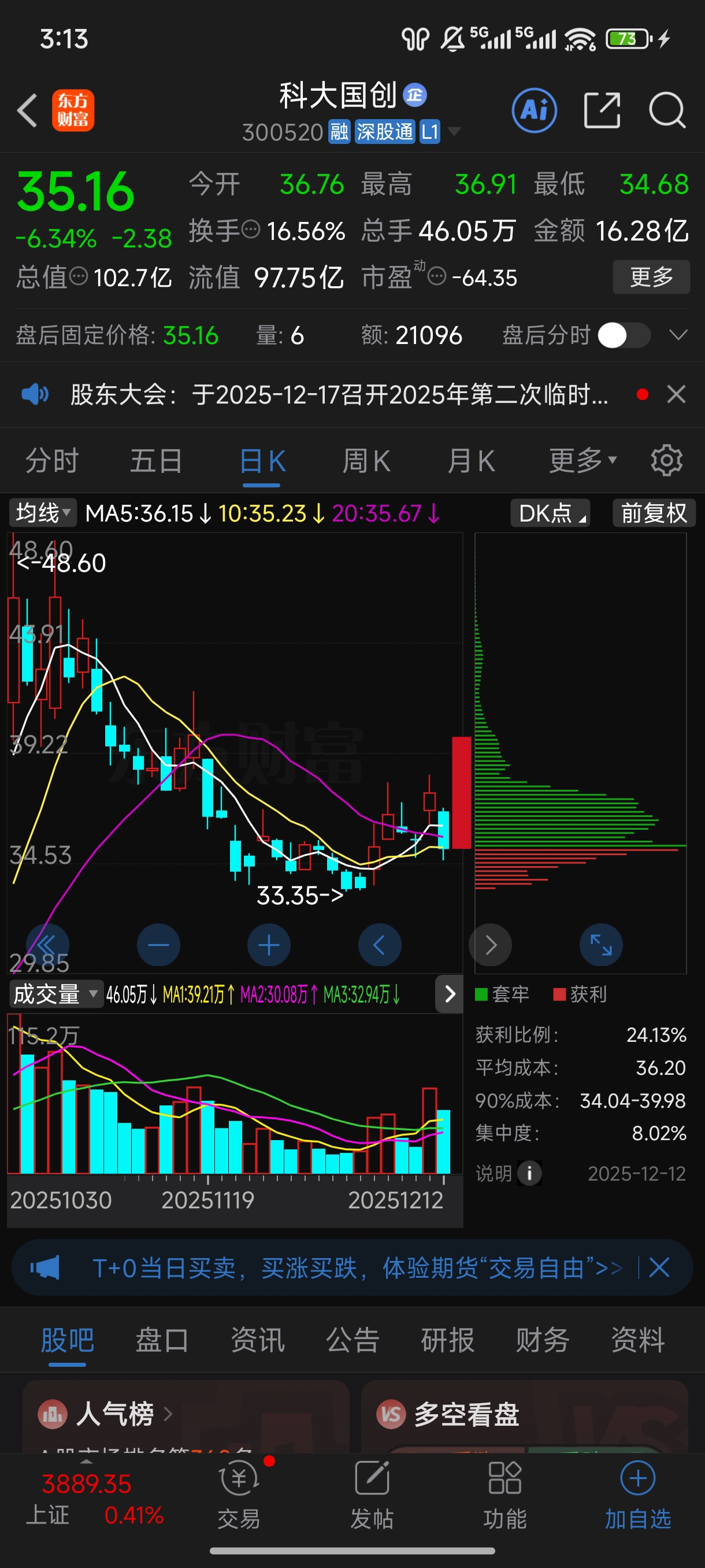Image resolution: width=705 pixels, height=1568 pixels.
Task: Open the T+0 futures promo link
Action: tap(358, 1268)
